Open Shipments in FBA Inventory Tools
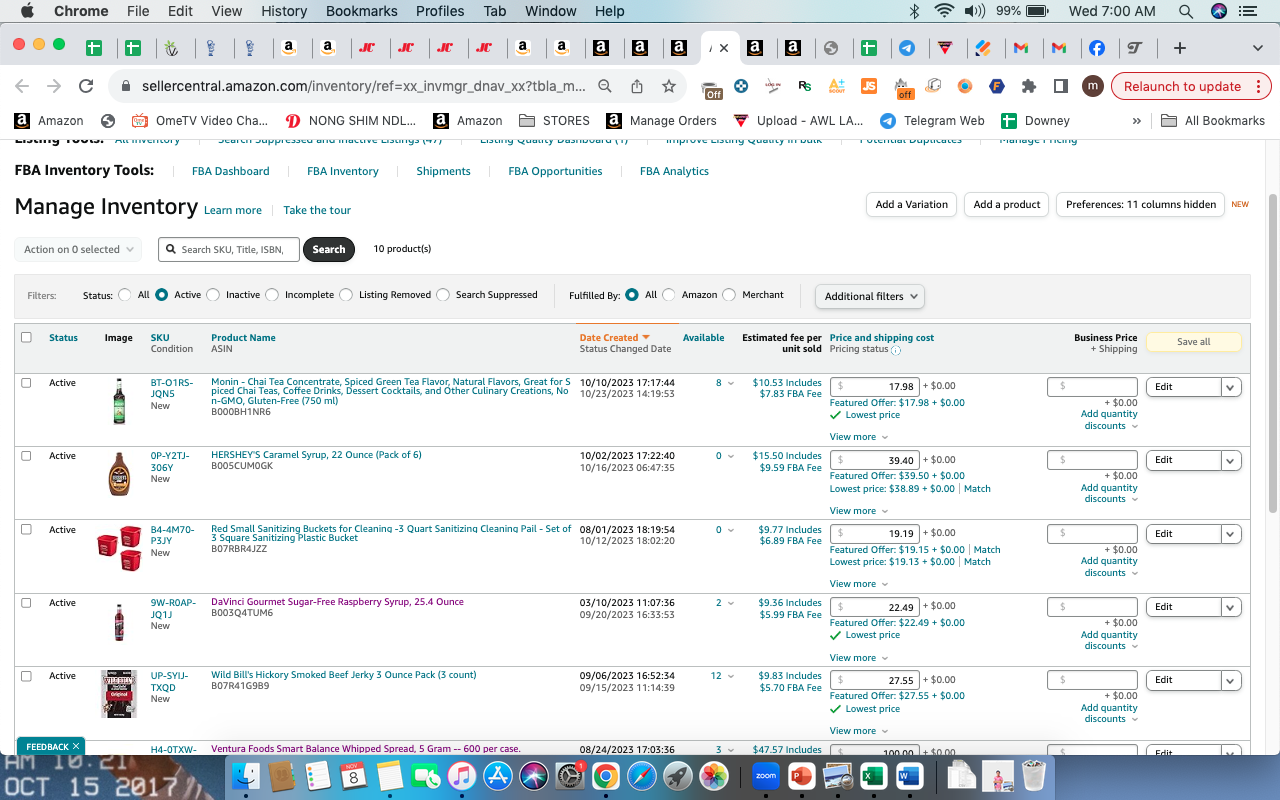1280x800 pixels. pyautogui.click(x=443, y=171)
